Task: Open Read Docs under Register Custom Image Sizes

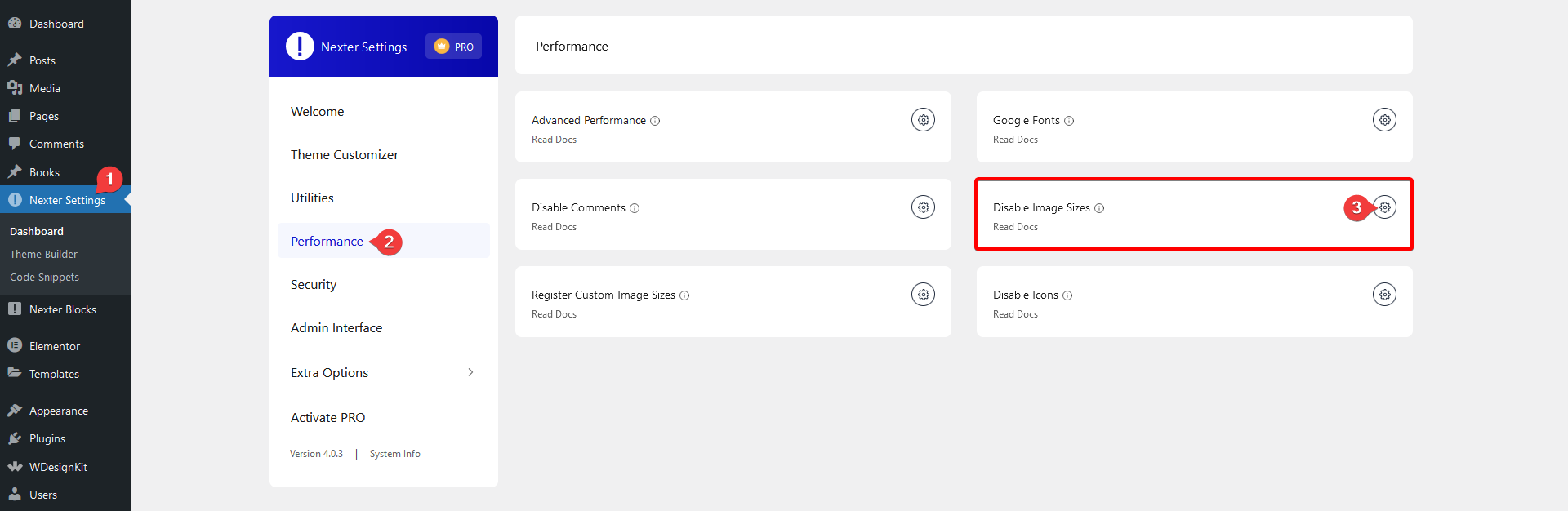Action: pyautogui.click(x=554, y=314)
